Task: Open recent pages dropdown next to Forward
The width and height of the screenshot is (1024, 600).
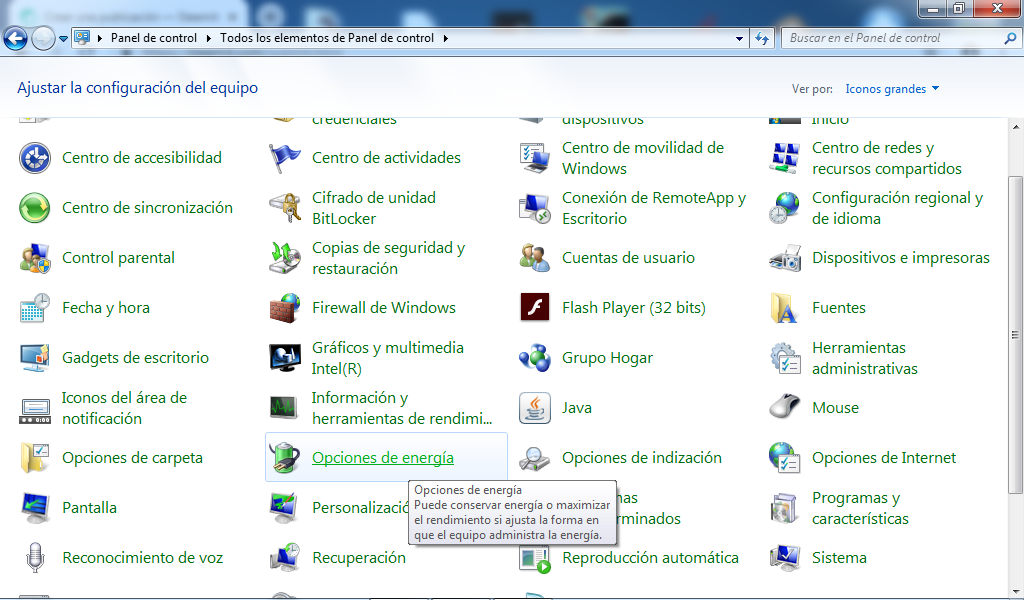Action: 63,39
